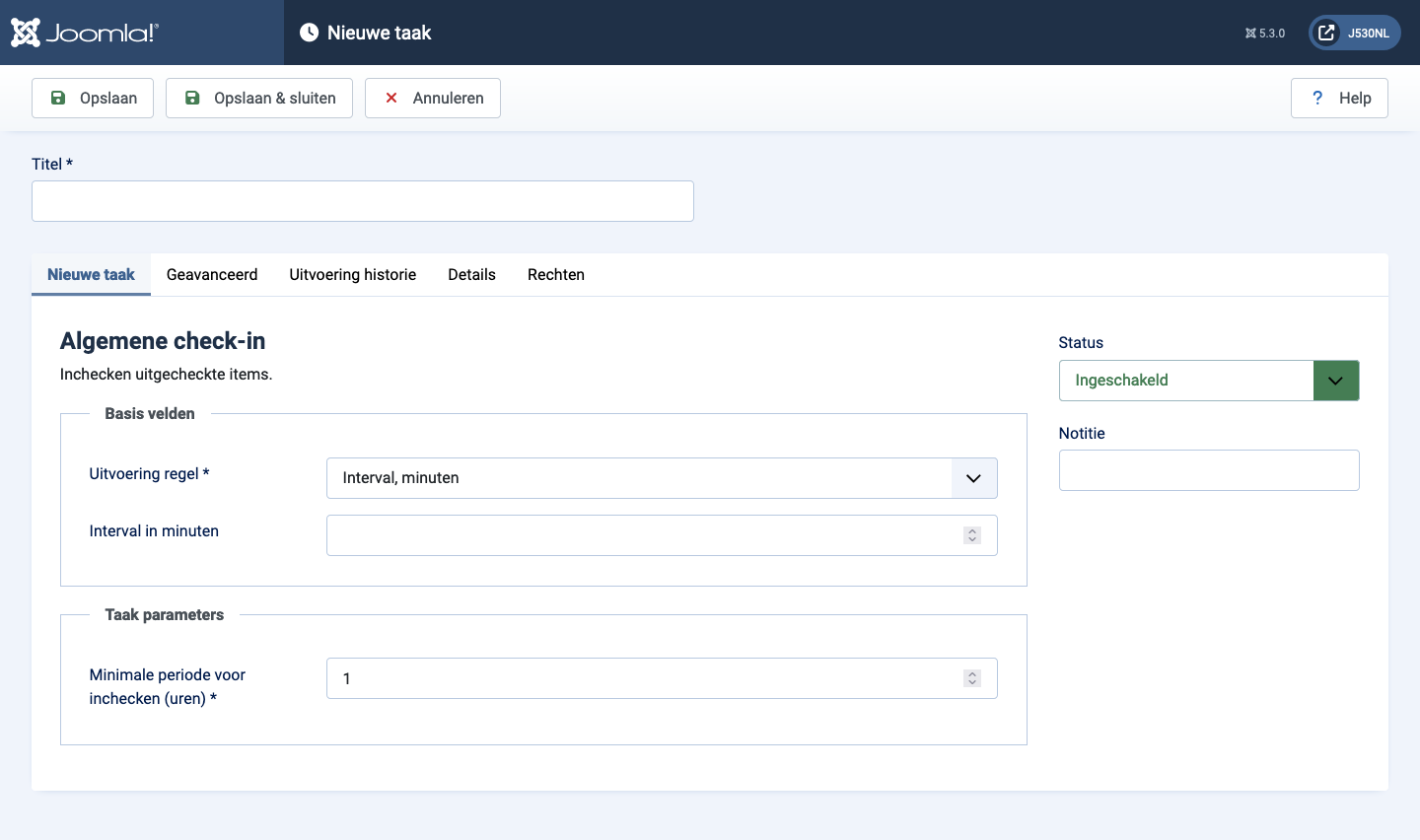Screen dimensions: 1420x840
Task: Focus the Titel input field
Action: tap(363, 201)
